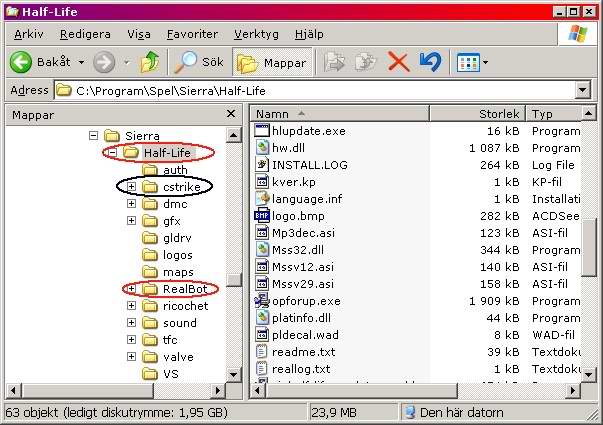This screenshot has width=603, height=425.
Task: Open the Redigera menu
Action: click(x=85, y=34)
